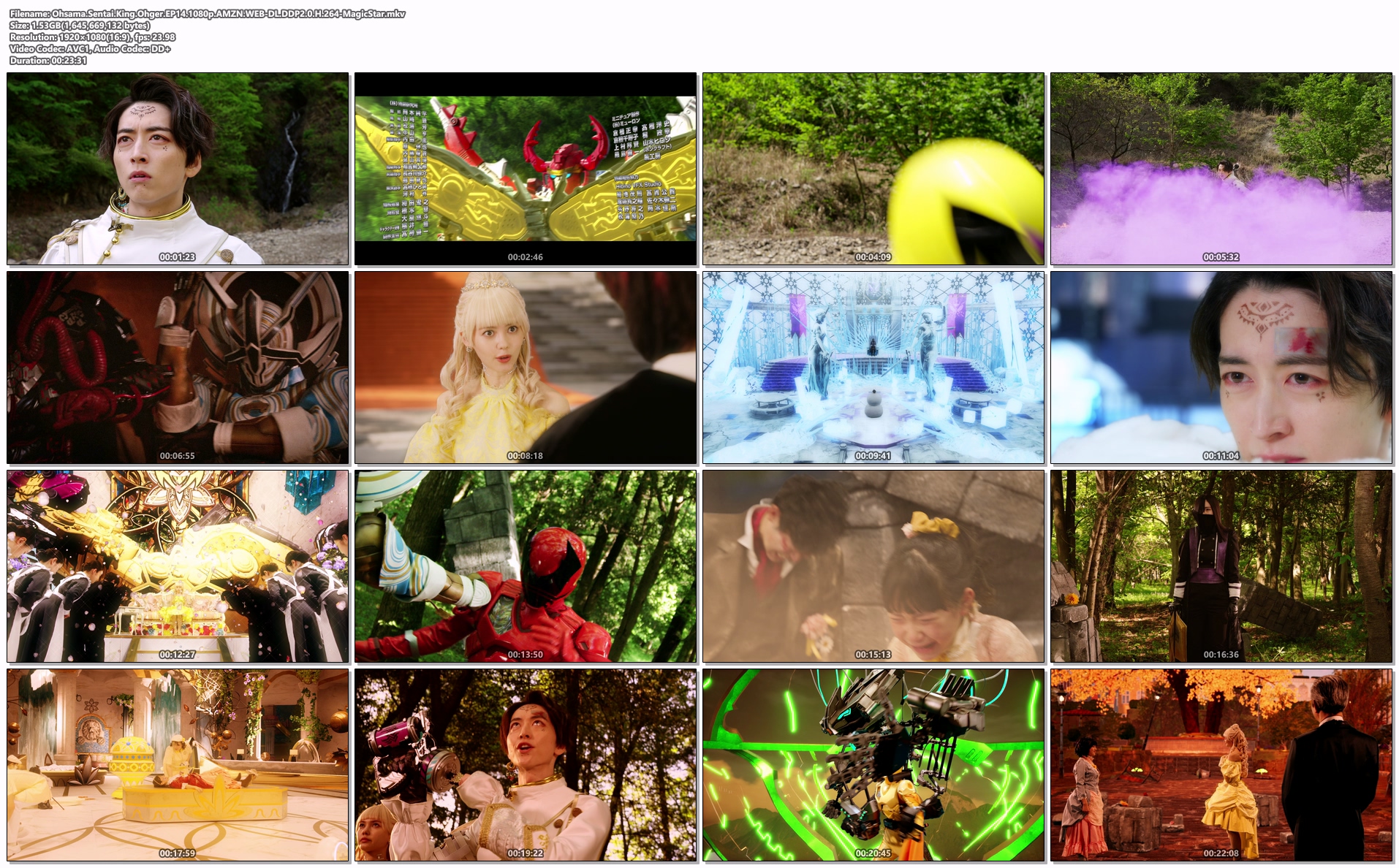The image size is (1399, 868).
Task: Open the crying girl frame at 00:15:13
Action: point(873,566)
